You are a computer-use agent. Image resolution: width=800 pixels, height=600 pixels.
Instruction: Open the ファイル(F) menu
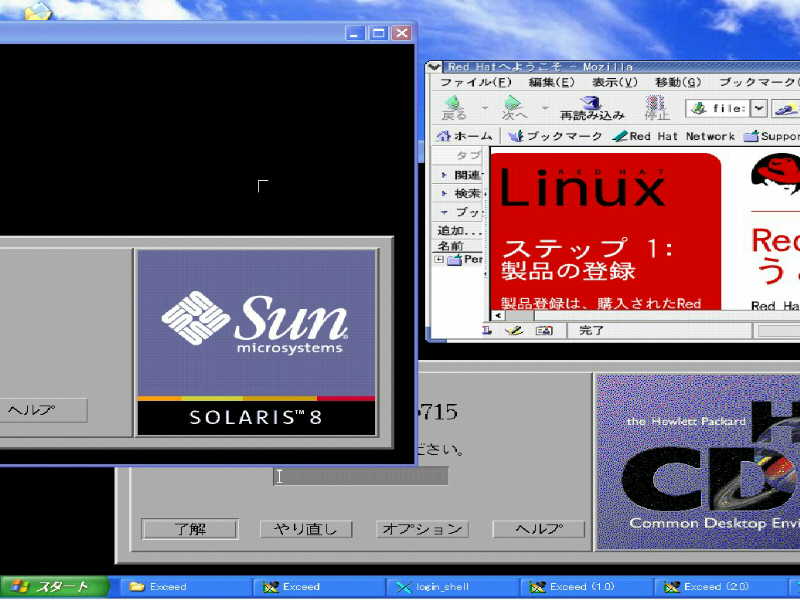(x=476, y=82)
